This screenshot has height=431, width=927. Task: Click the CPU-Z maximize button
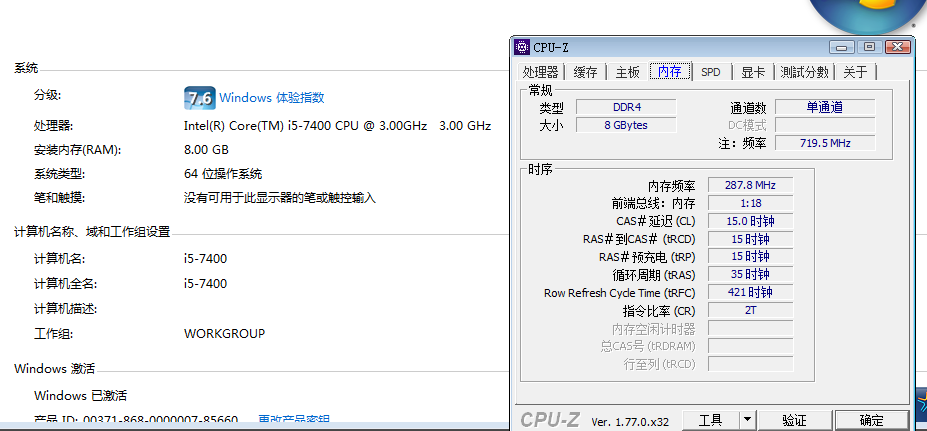(x=869, y=47)
